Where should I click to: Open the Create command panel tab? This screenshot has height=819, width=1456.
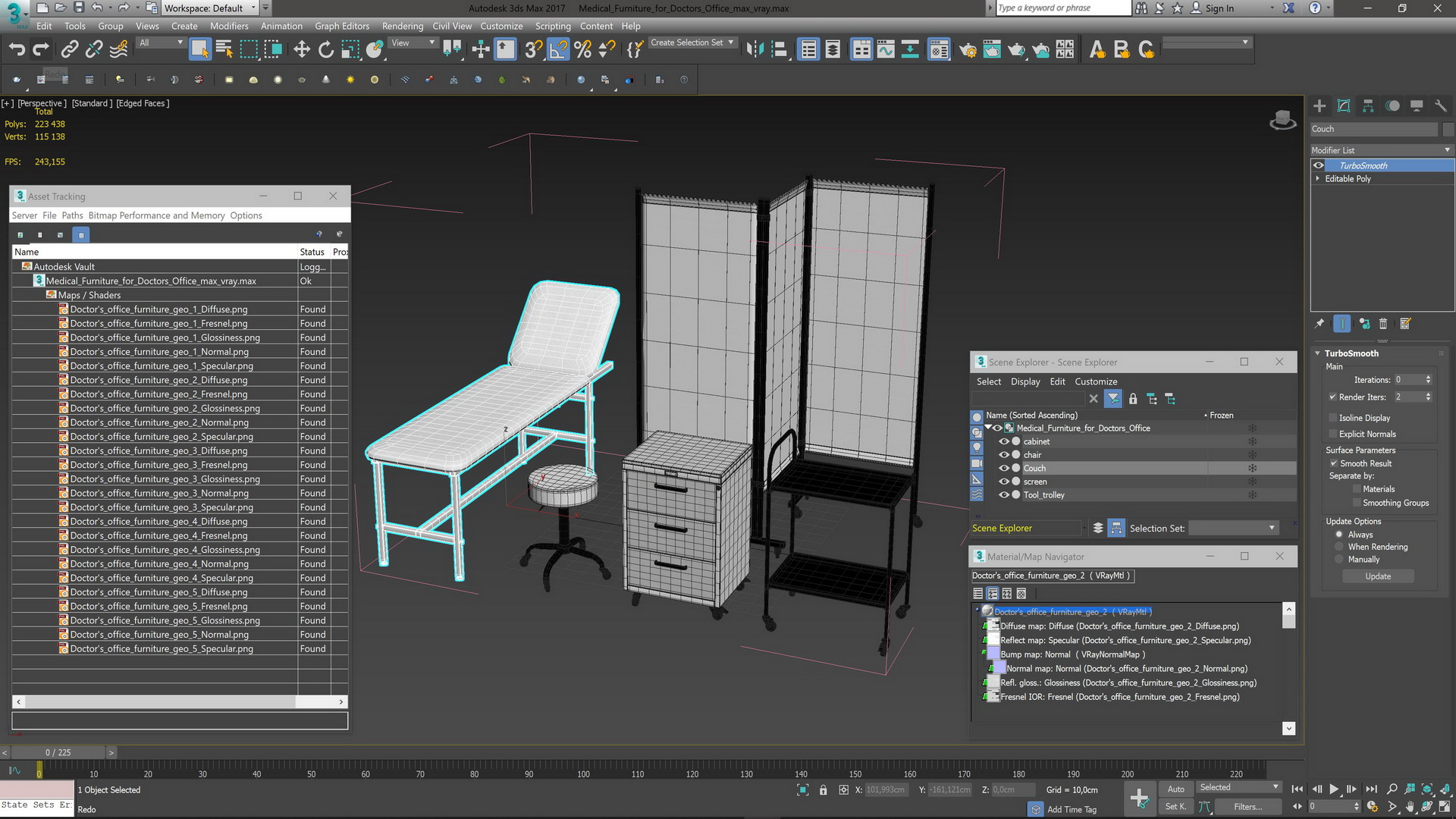1319,106
